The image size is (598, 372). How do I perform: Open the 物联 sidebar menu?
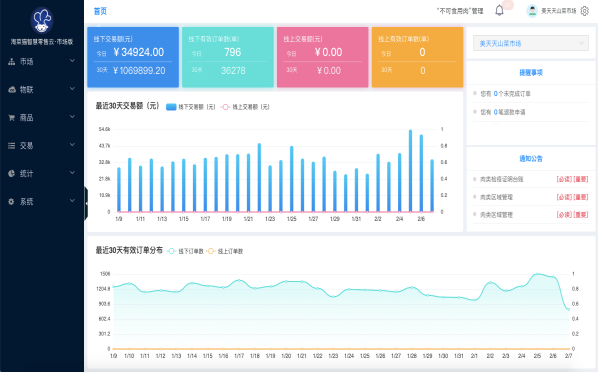[x=42, y=90]
